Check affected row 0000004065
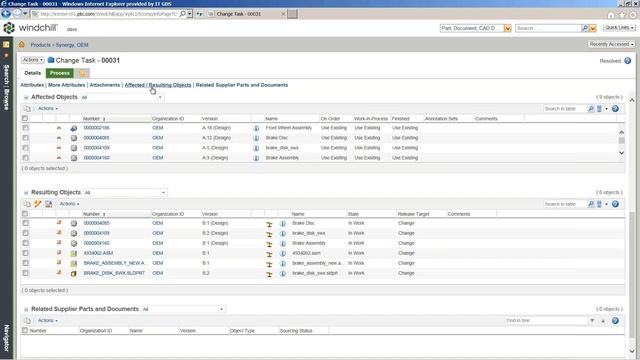 pos(25,138)
